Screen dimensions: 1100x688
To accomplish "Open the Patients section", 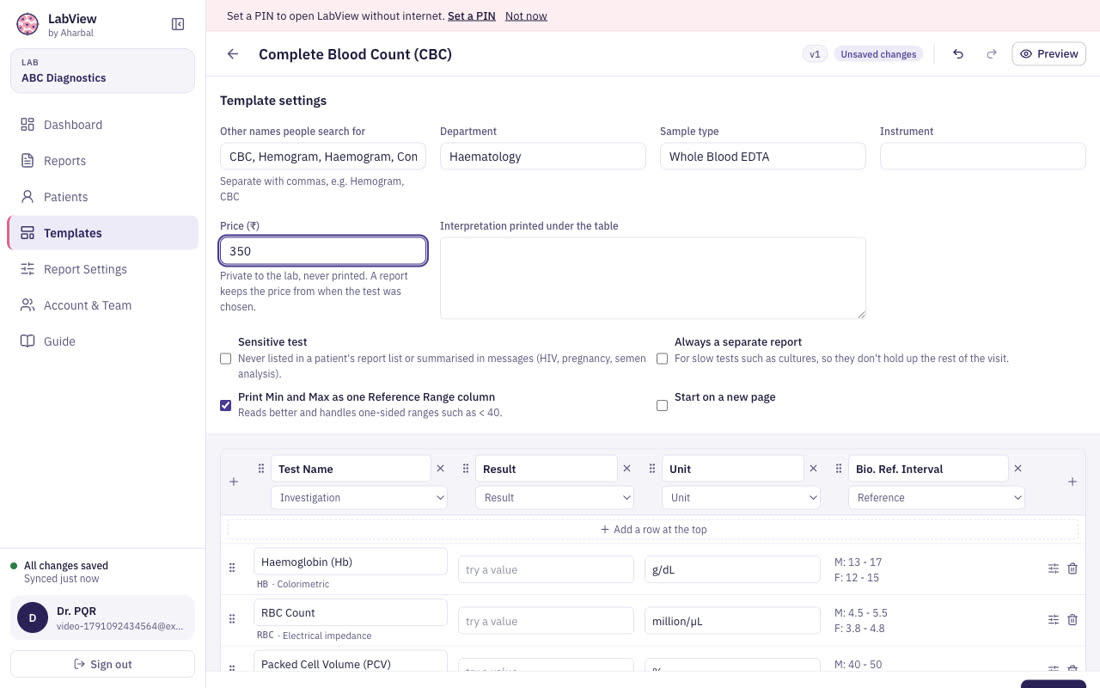I will click(x=102, y=197).
